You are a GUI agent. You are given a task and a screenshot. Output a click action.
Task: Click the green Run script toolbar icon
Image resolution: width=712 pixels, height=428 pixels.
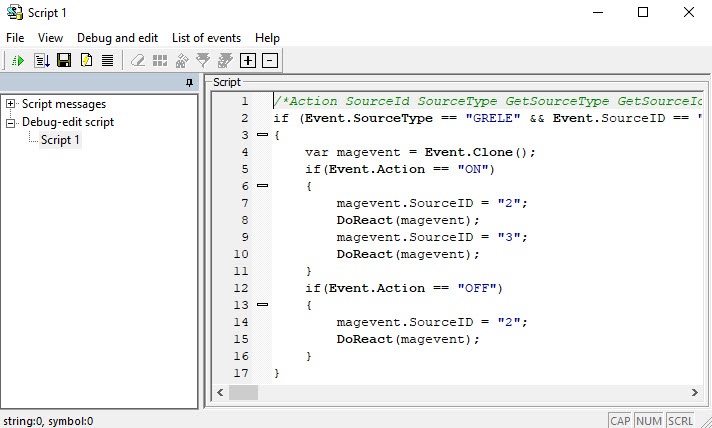pyautogui.click(x=18, y=61)
